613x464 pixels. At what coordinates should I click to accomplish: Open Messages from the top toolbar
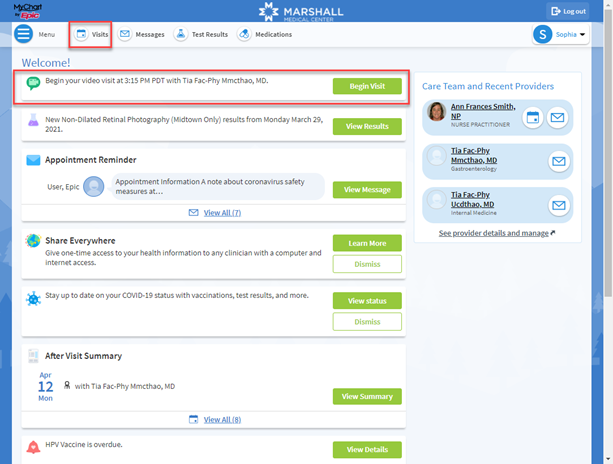(141, 34)
